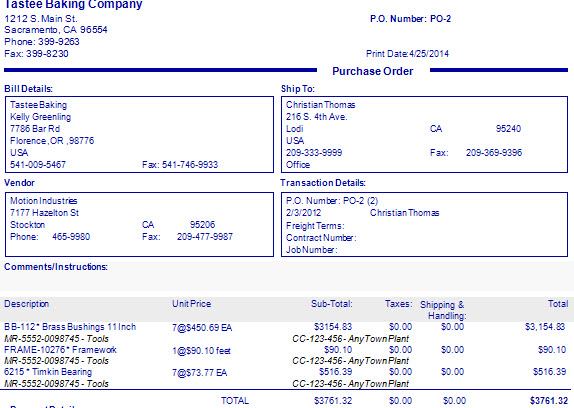Click the Bill Details heading
The image size is (574, 408).
[x=28, y=89]
